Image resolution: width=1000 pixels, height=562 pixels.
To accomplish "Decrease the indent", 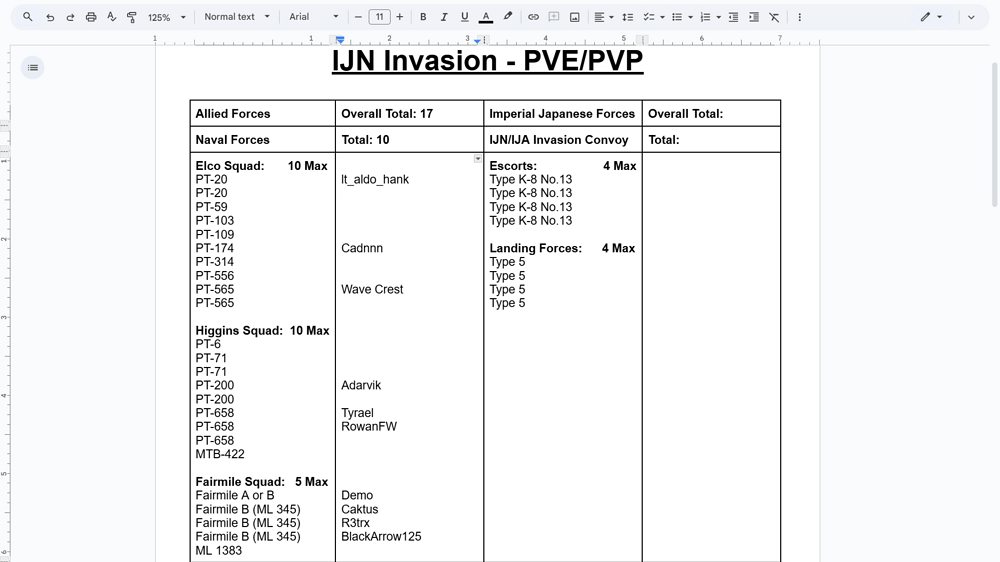I will click(733, 17).
